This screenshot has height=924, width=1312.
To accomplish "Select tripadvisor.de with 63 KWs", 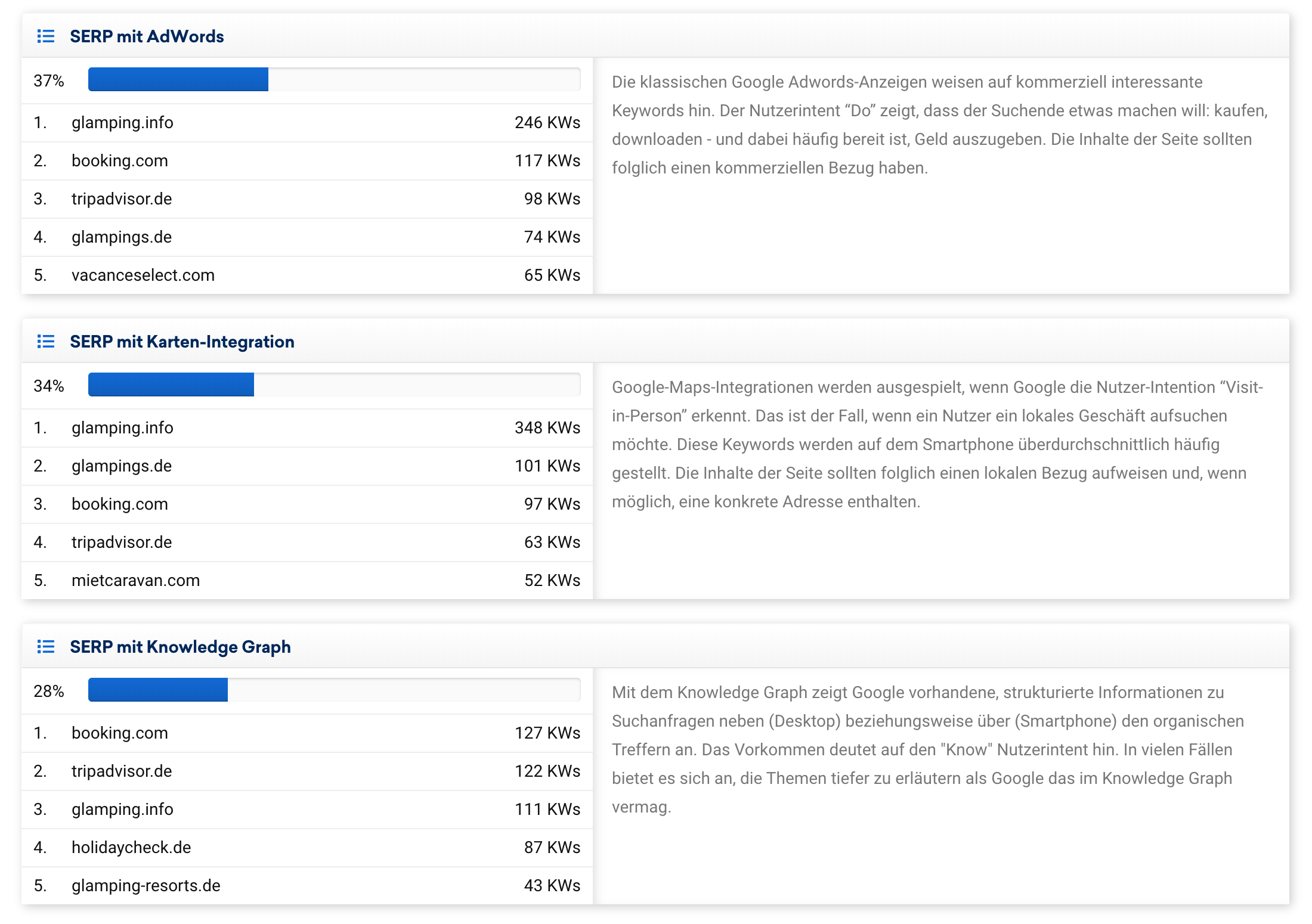I will [x=122, y=542].
